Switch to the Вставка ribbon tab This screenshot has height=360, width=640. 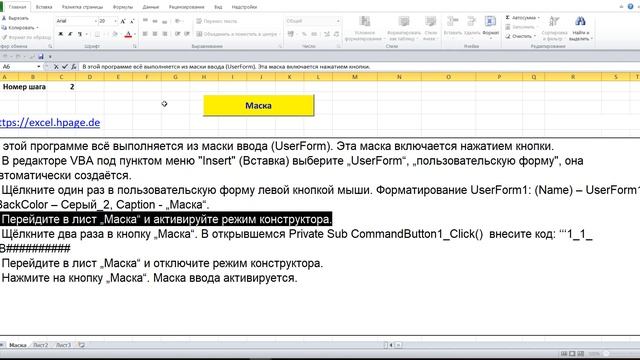(44, 7)
